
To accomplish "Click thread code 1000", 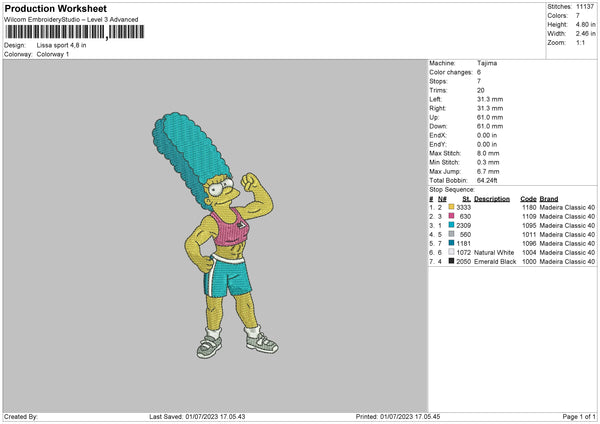I will click(x=529, y=262).
